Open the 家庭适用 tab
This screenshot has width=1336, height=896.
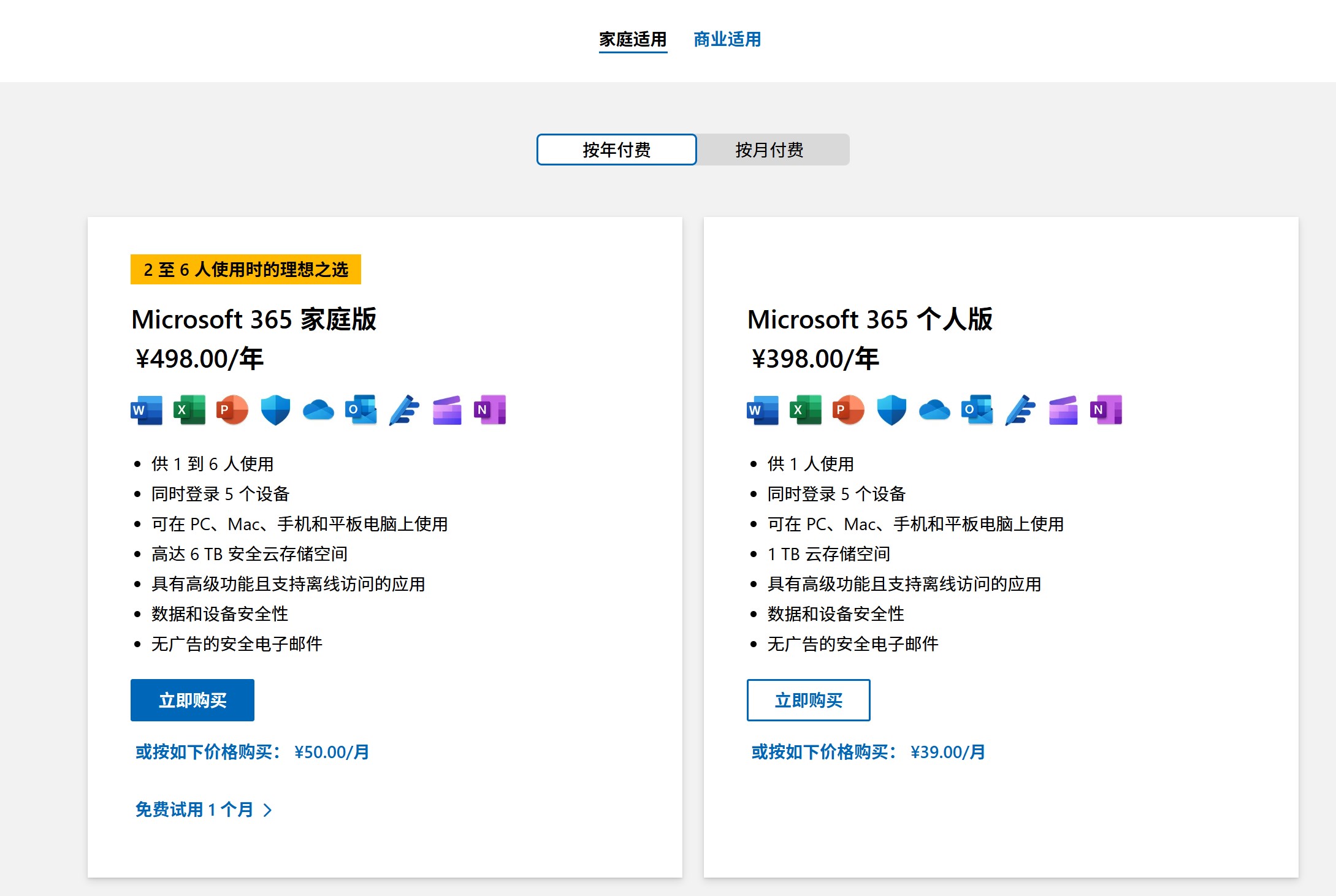[x=633, y=39]
